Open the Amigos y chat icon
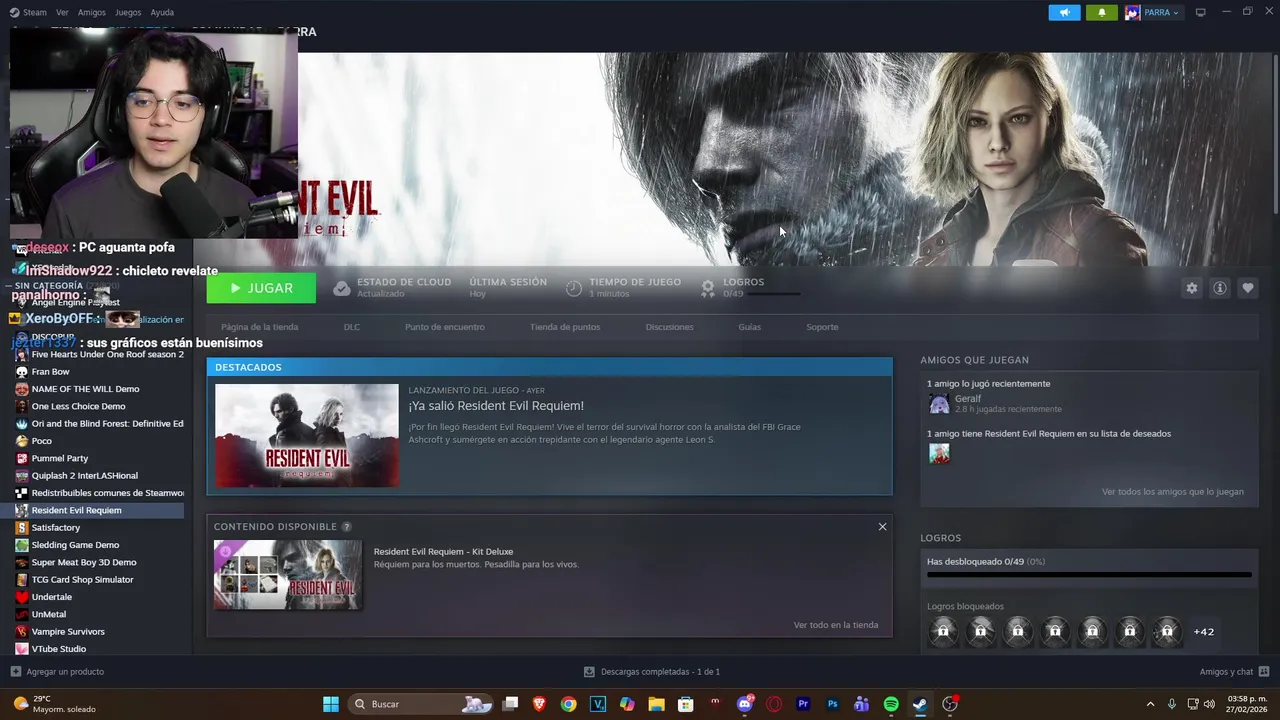The width and height of the screenshot is (1280, 720). [x=1264, y=671]
